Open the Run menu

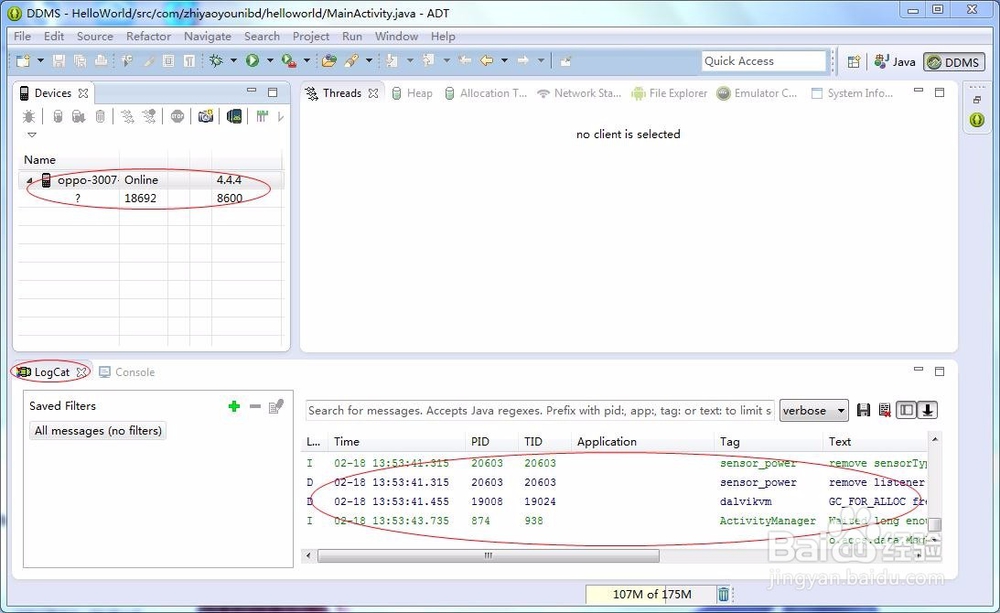click(352, 36)
